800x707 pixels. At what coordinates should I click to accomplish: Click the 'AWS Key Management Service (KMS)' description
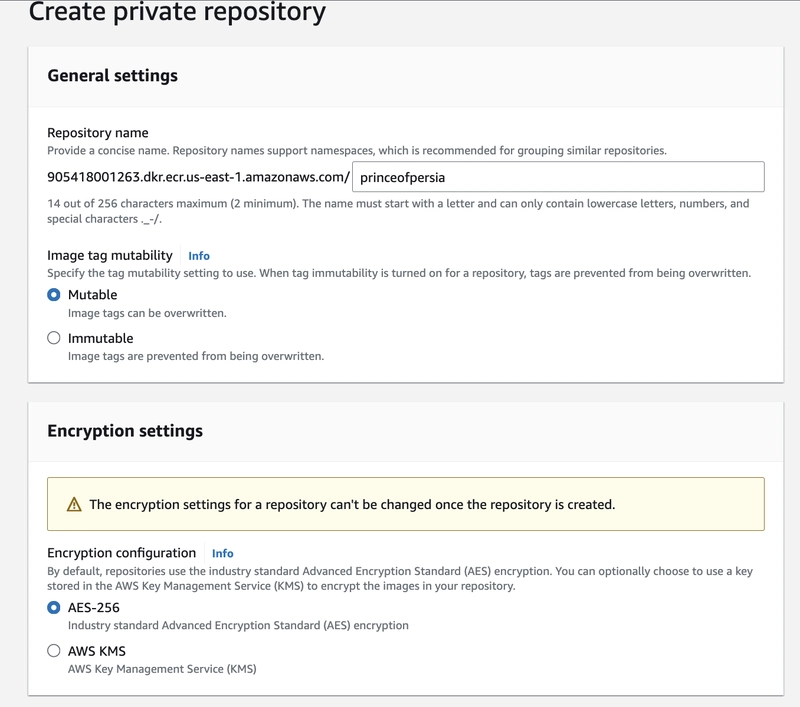coord(162,669)
